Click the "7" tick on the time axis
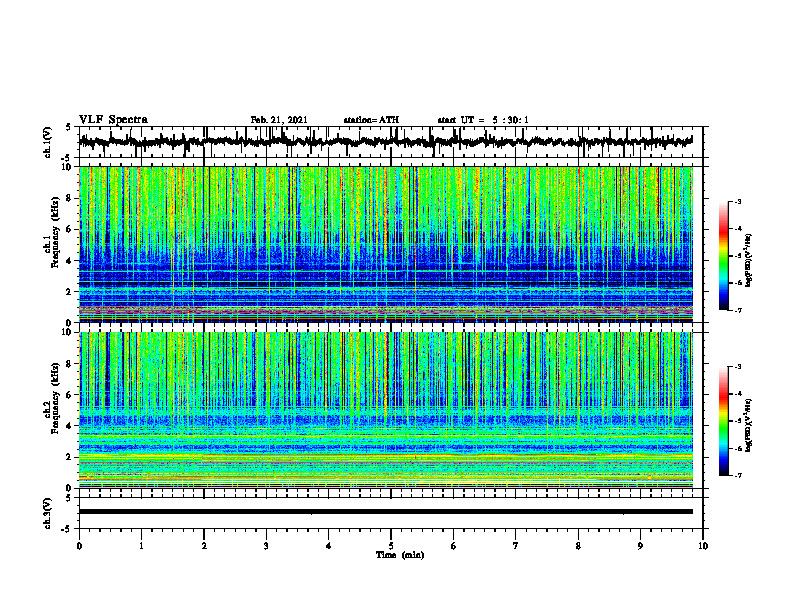Viewport: 792px width, 612px height. click(516, 546)
